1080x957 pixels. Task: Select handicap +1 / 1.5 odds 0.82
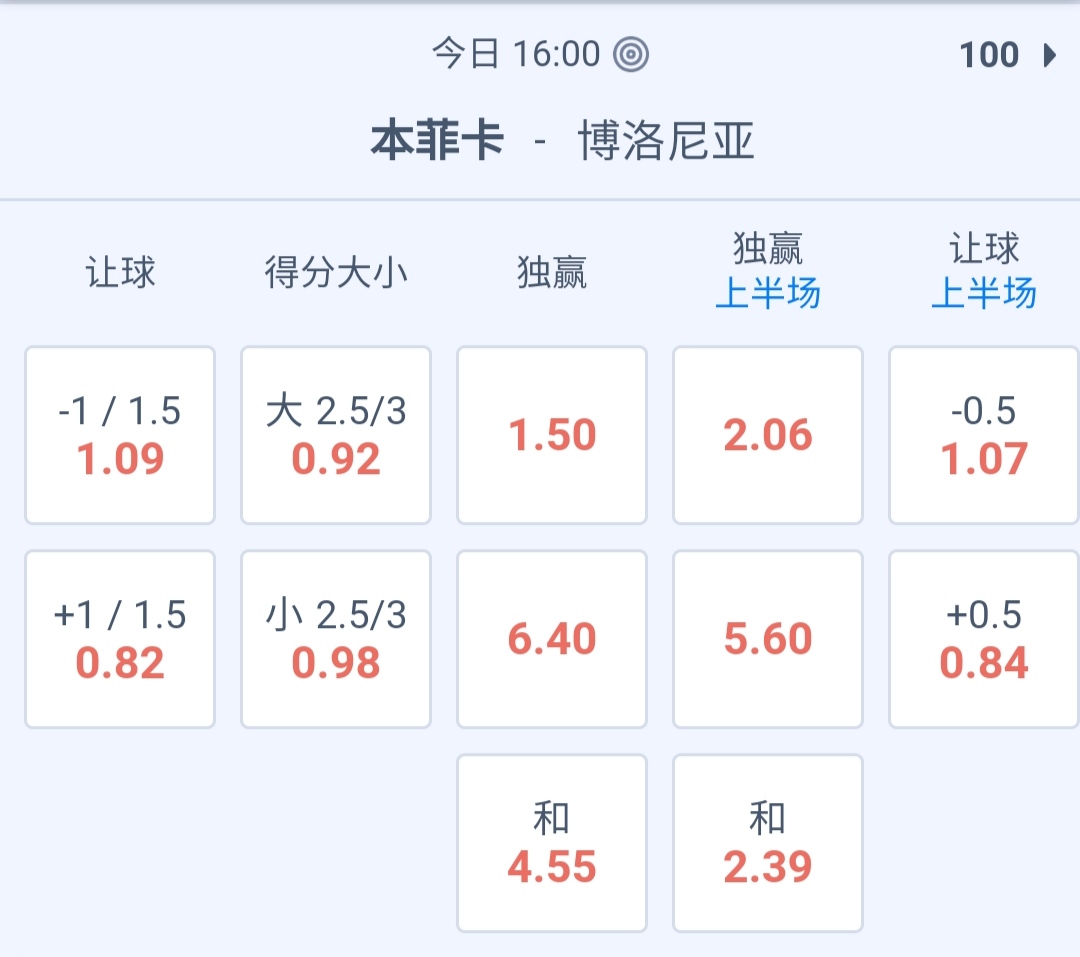[120, 639]
